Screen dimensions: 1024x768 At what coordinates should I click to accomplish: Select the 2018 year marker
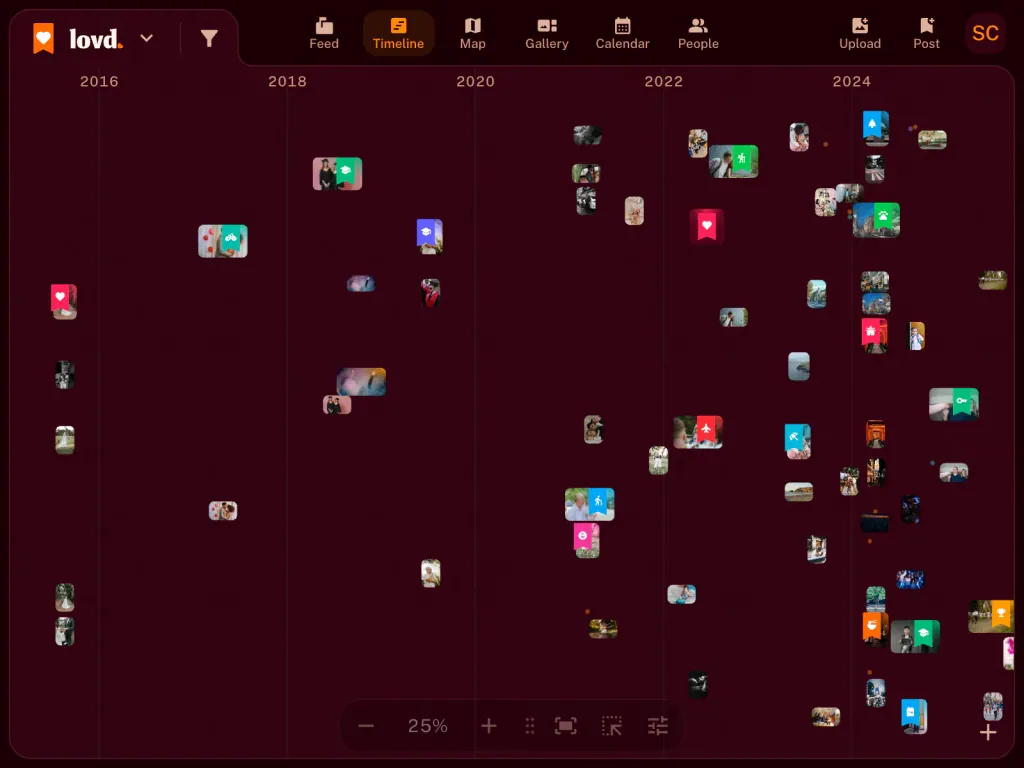(x=287, y=81)
